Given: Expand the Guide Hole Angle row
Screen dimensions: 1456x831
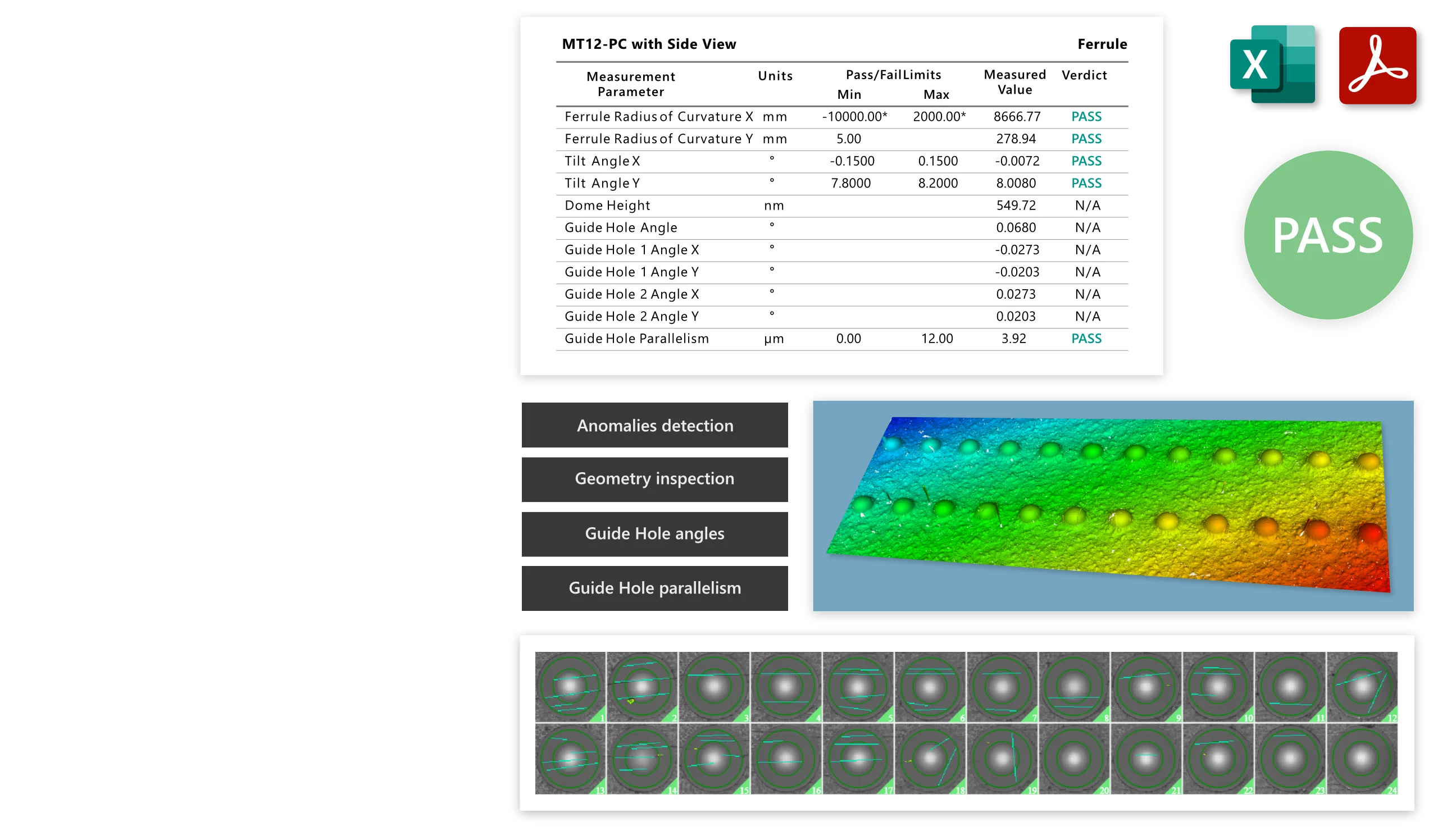Looking at the screenshot, I should [x=620, y=227].
